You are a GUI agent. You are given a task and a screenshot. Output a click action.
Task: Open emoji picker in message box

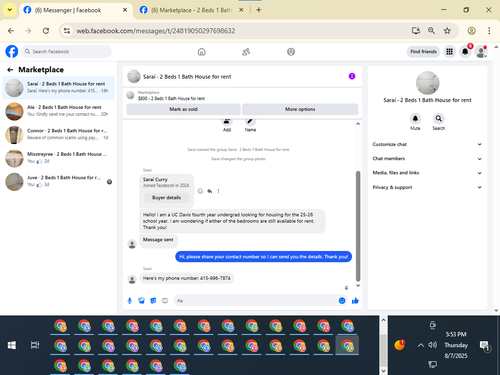[x=342, y=301]
